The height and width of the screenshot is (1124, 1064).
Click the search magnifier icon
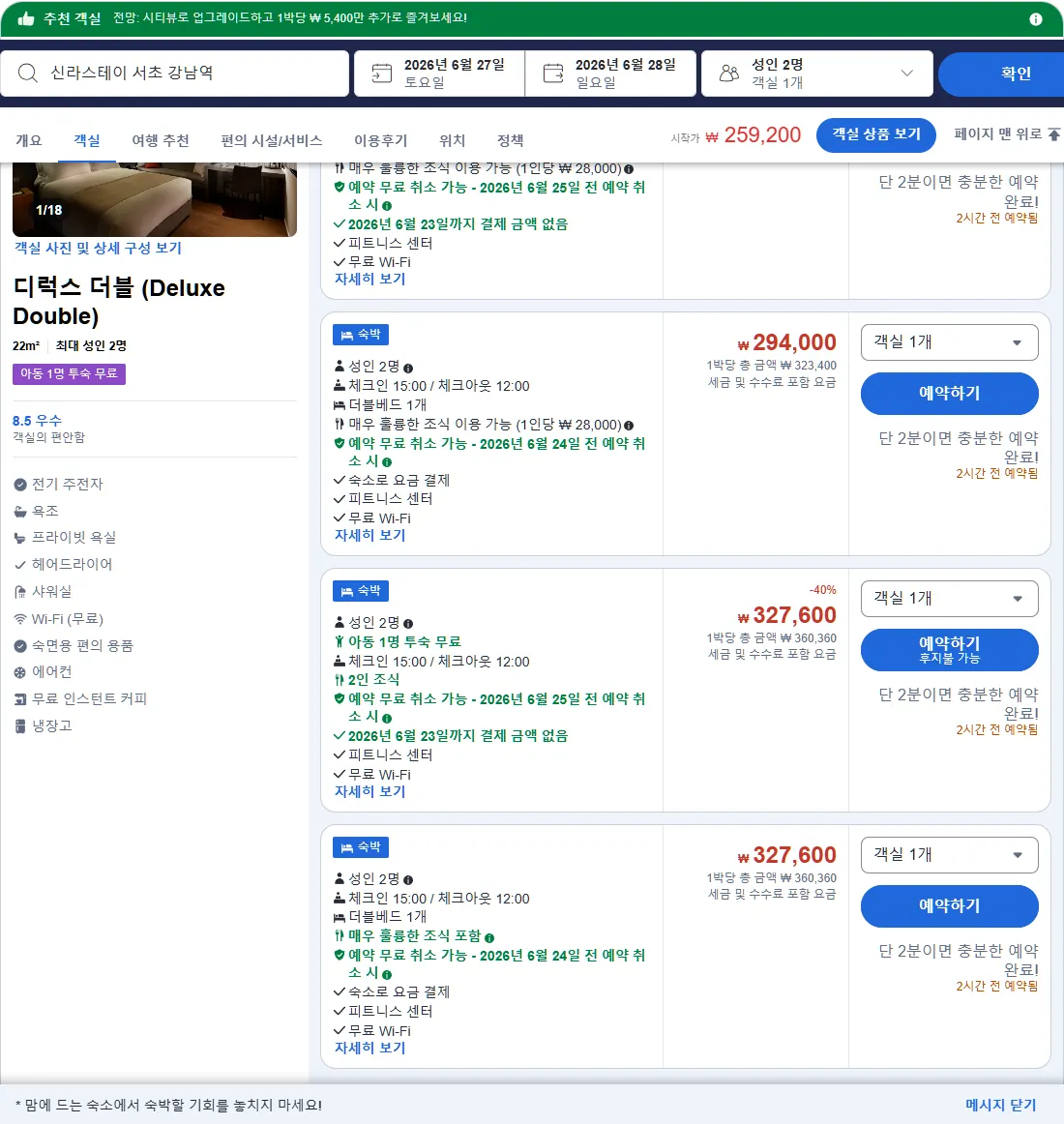point(27,74)
